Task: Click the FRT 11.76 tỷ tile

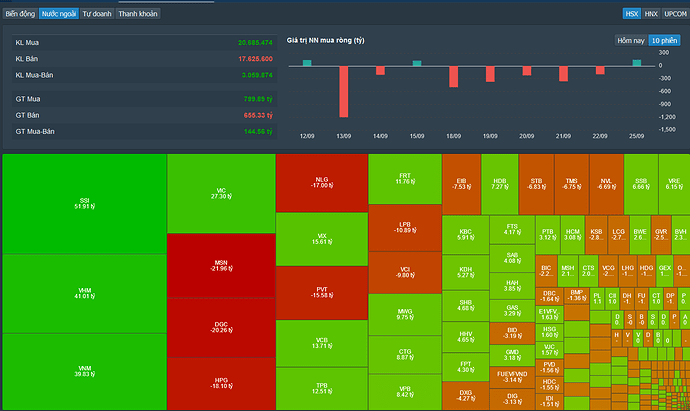Action: click(x=405, y=179)
